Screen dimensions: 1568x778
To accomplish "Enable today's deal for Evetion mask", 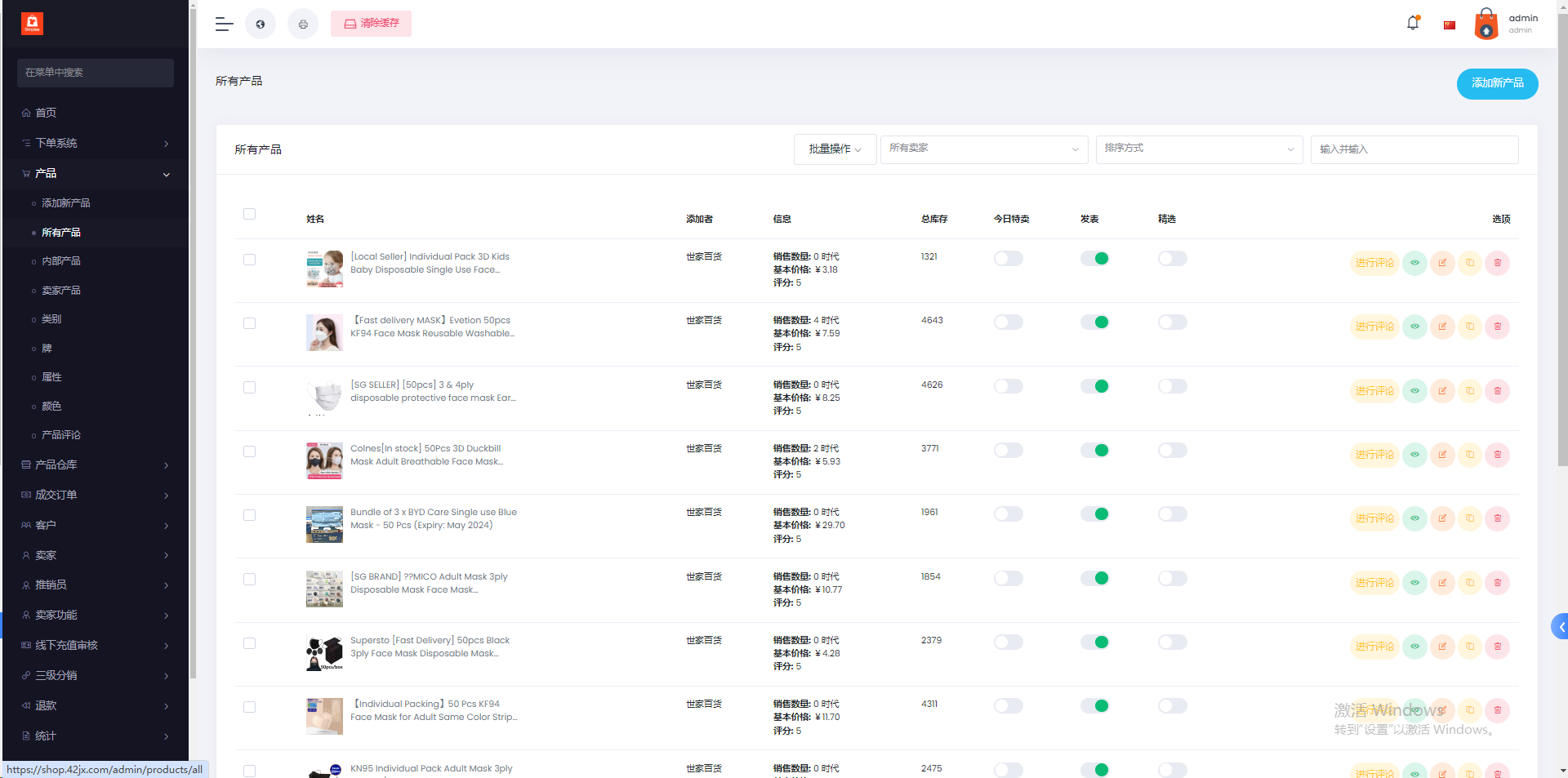I will 1009,322.
